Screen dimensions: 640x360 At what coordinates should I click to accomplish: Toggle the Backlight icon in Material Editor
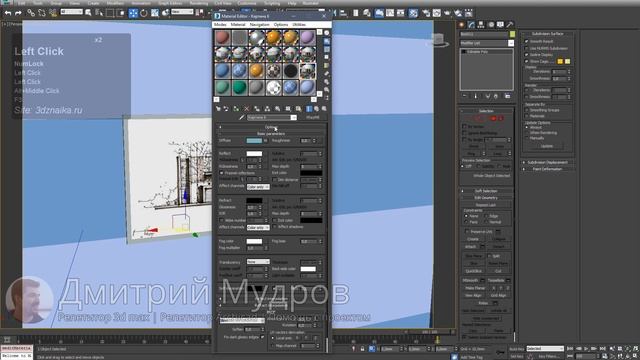click(x=327, y=41)
